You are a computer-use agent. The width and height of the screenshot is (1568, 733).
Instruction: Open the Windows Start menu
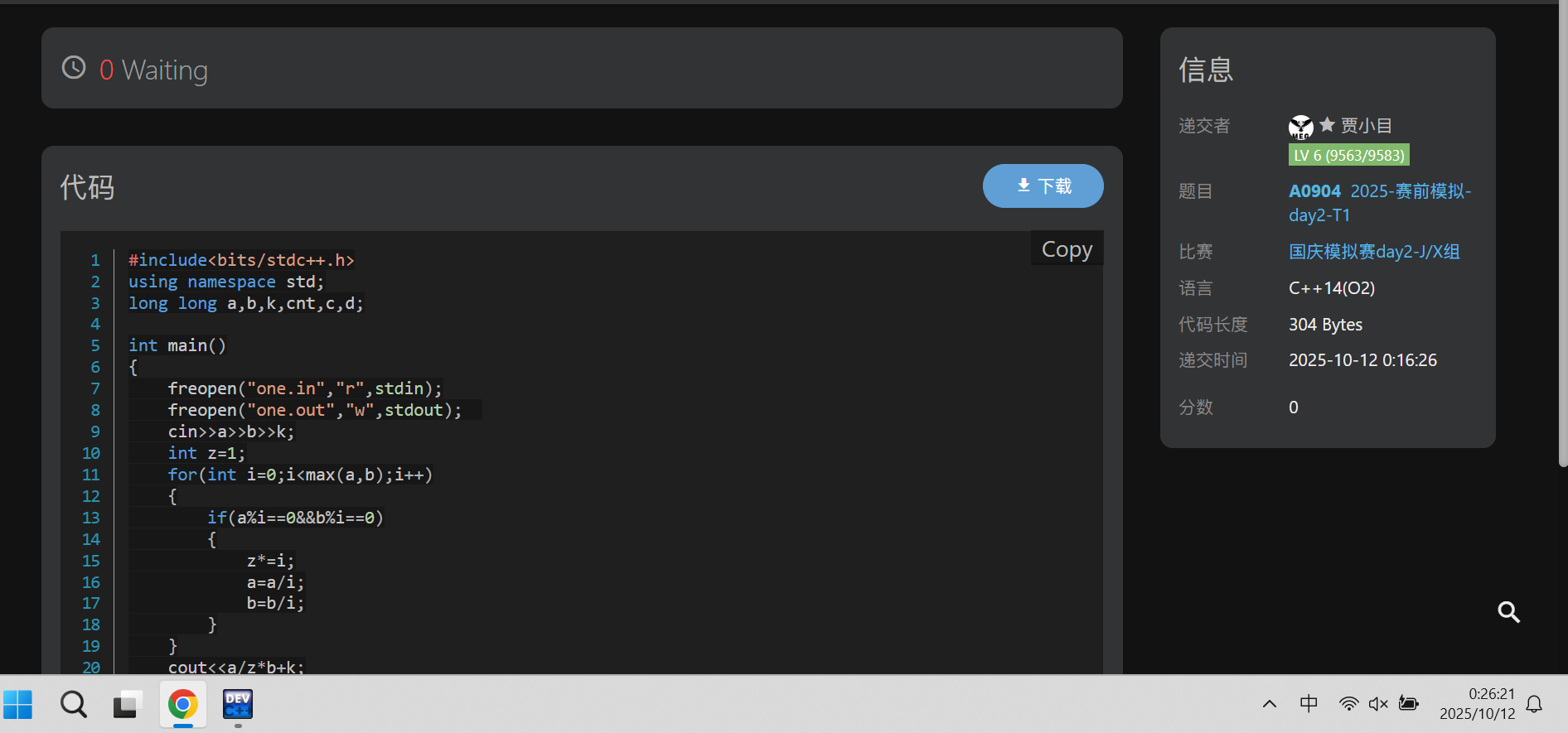pos(18,705)
